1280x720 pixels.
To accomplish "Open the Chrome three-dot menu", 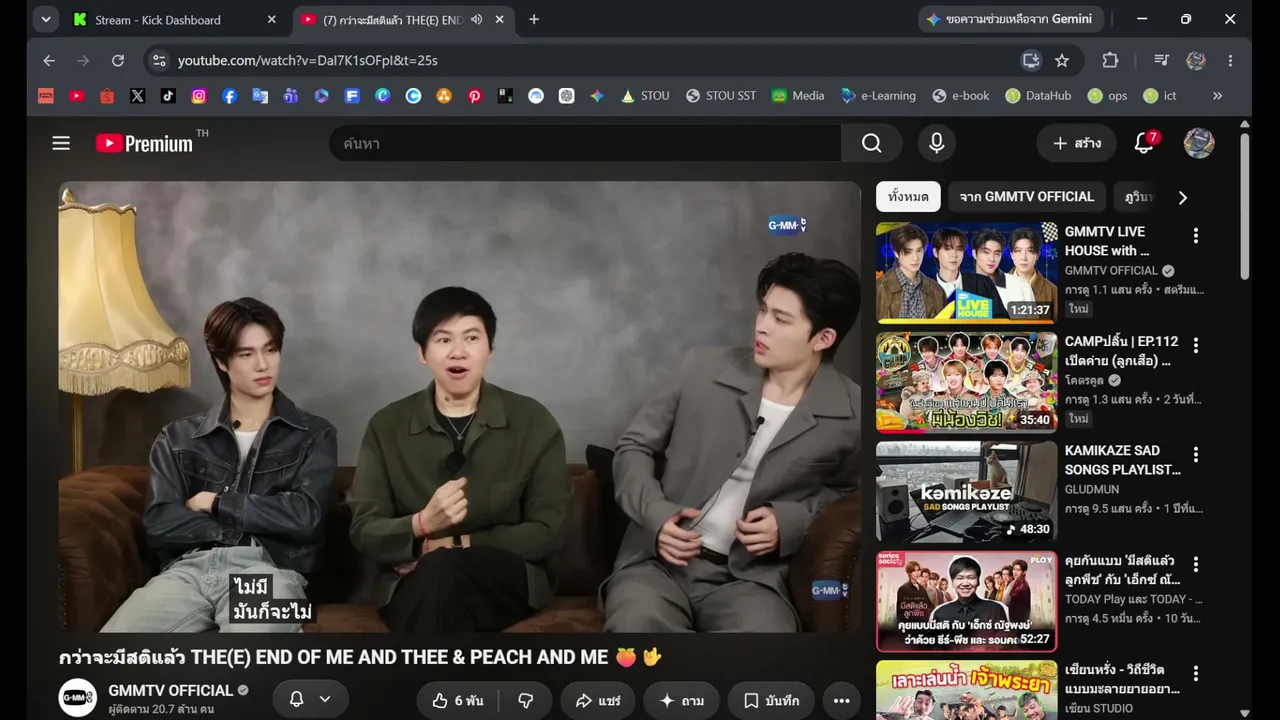I will pos(1230,60).
